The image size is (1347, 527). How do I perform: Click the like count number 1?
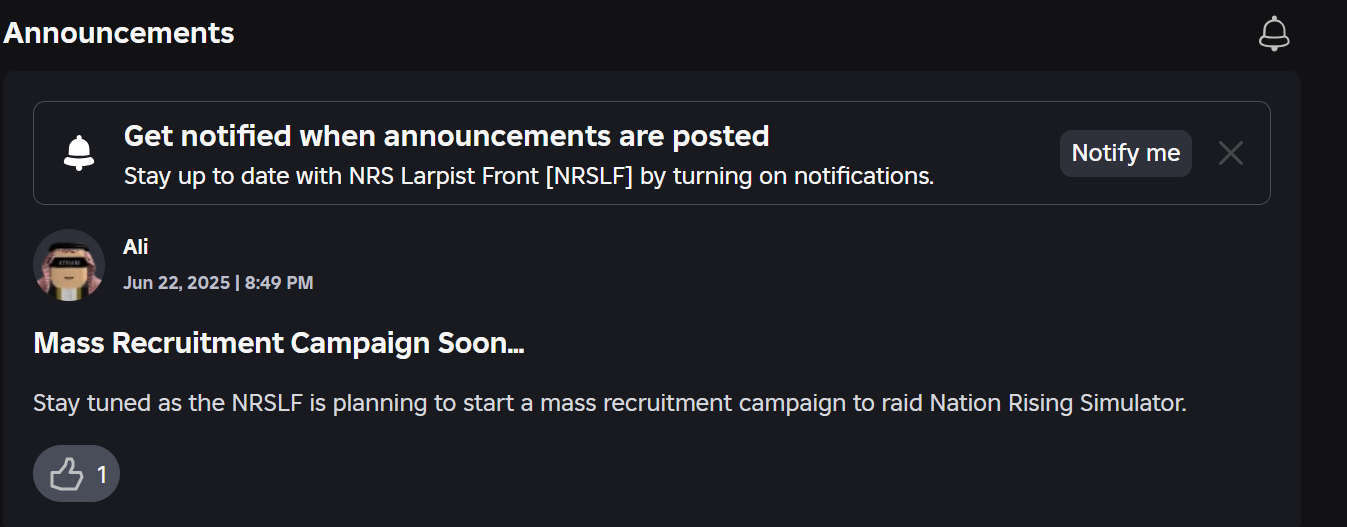[102, 474]
